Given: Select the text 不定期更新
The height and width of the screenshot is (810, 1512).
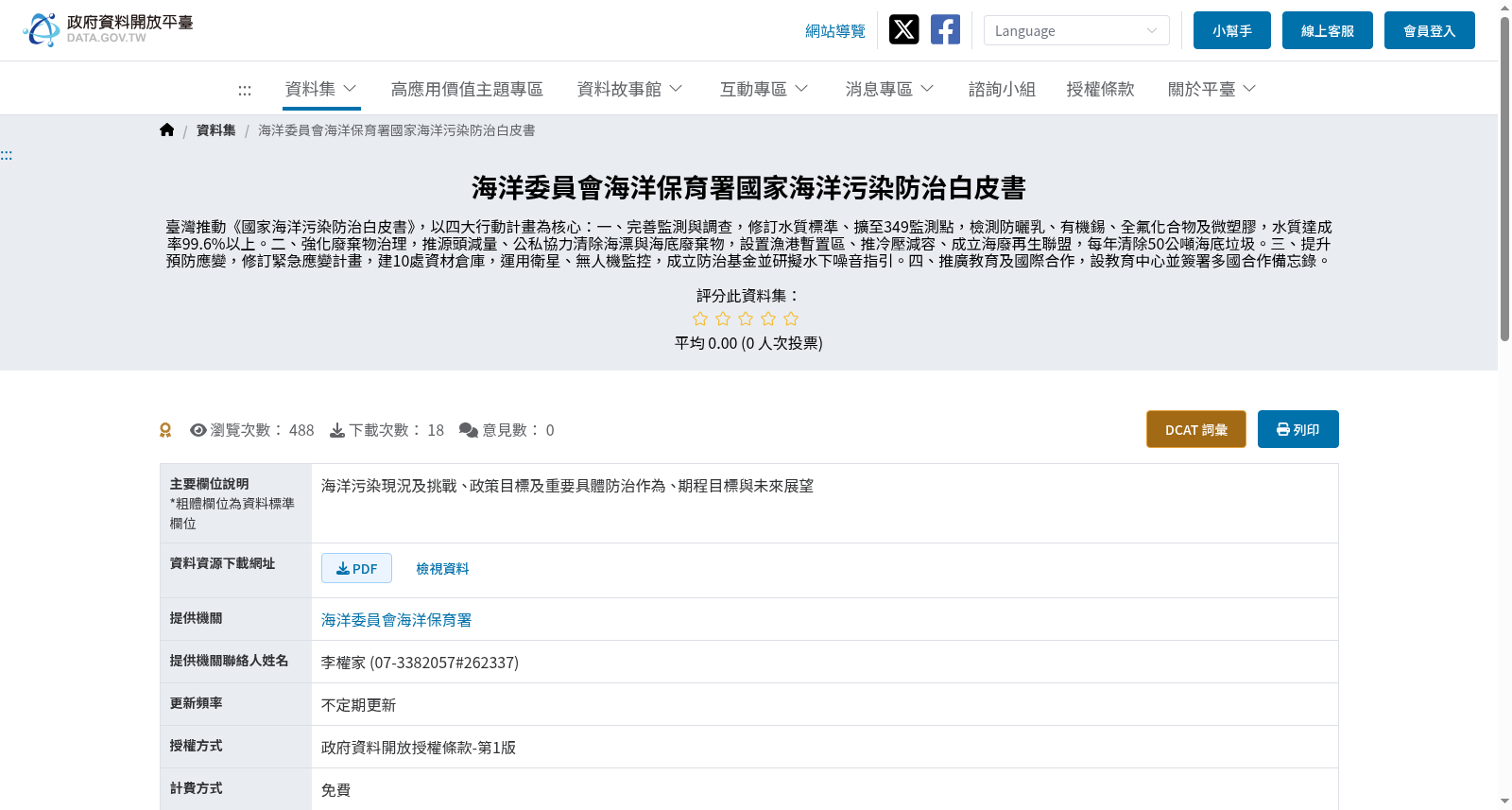Looking at the screenshot, I should pyautogui.click(x=358, y=705).
